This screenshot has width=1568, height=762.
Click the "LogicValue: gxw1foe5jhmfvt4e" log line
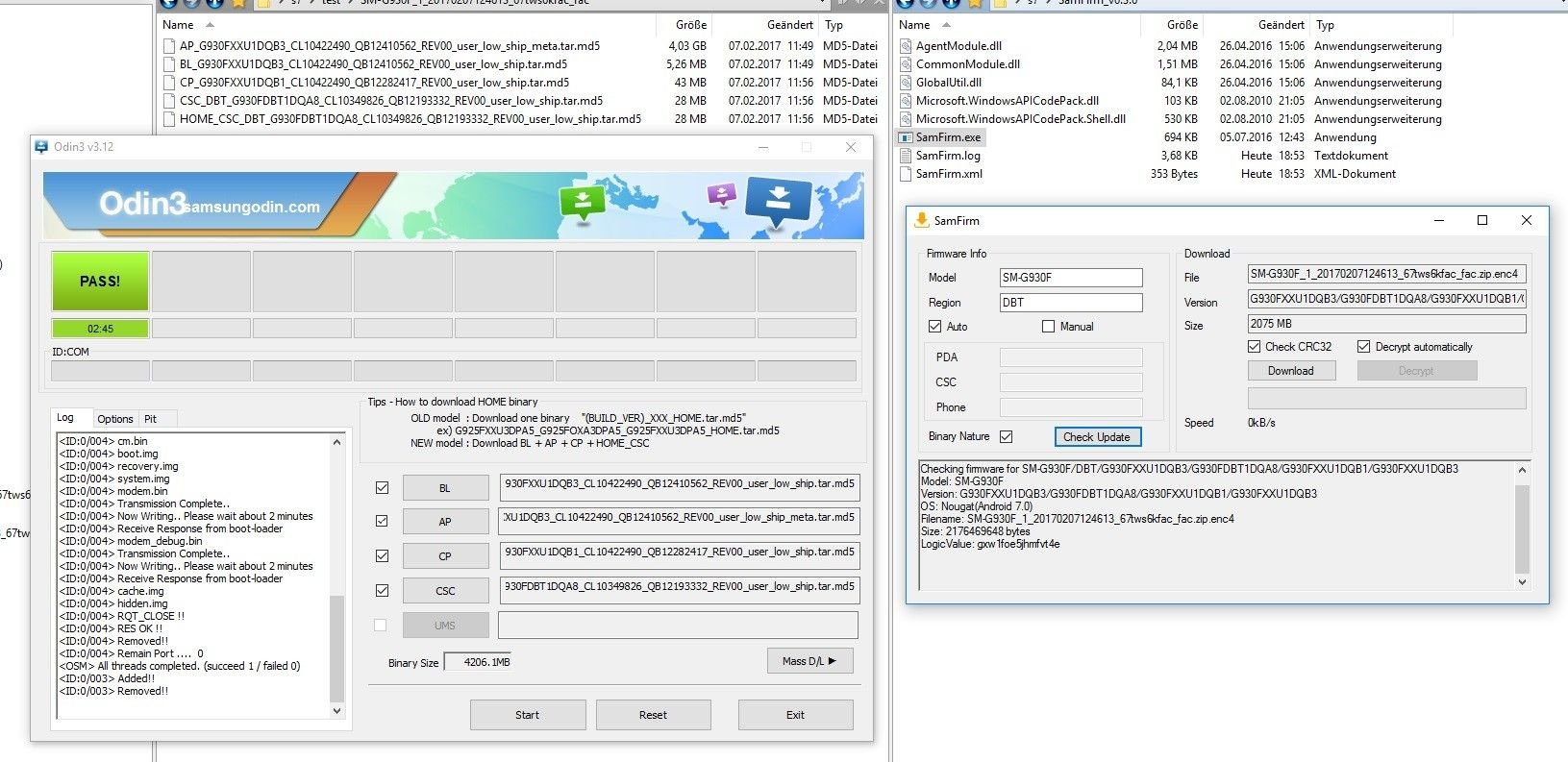point(990,544)
